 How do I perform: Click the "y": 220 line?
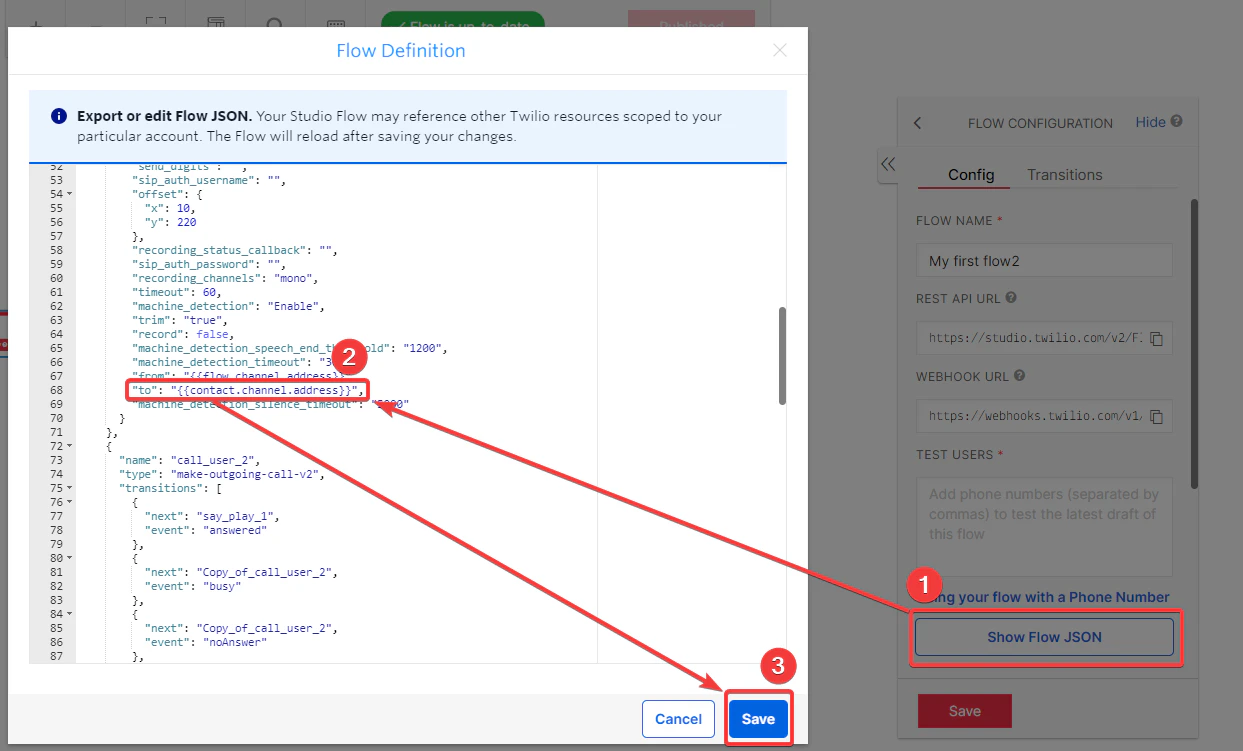coord(171,222)
